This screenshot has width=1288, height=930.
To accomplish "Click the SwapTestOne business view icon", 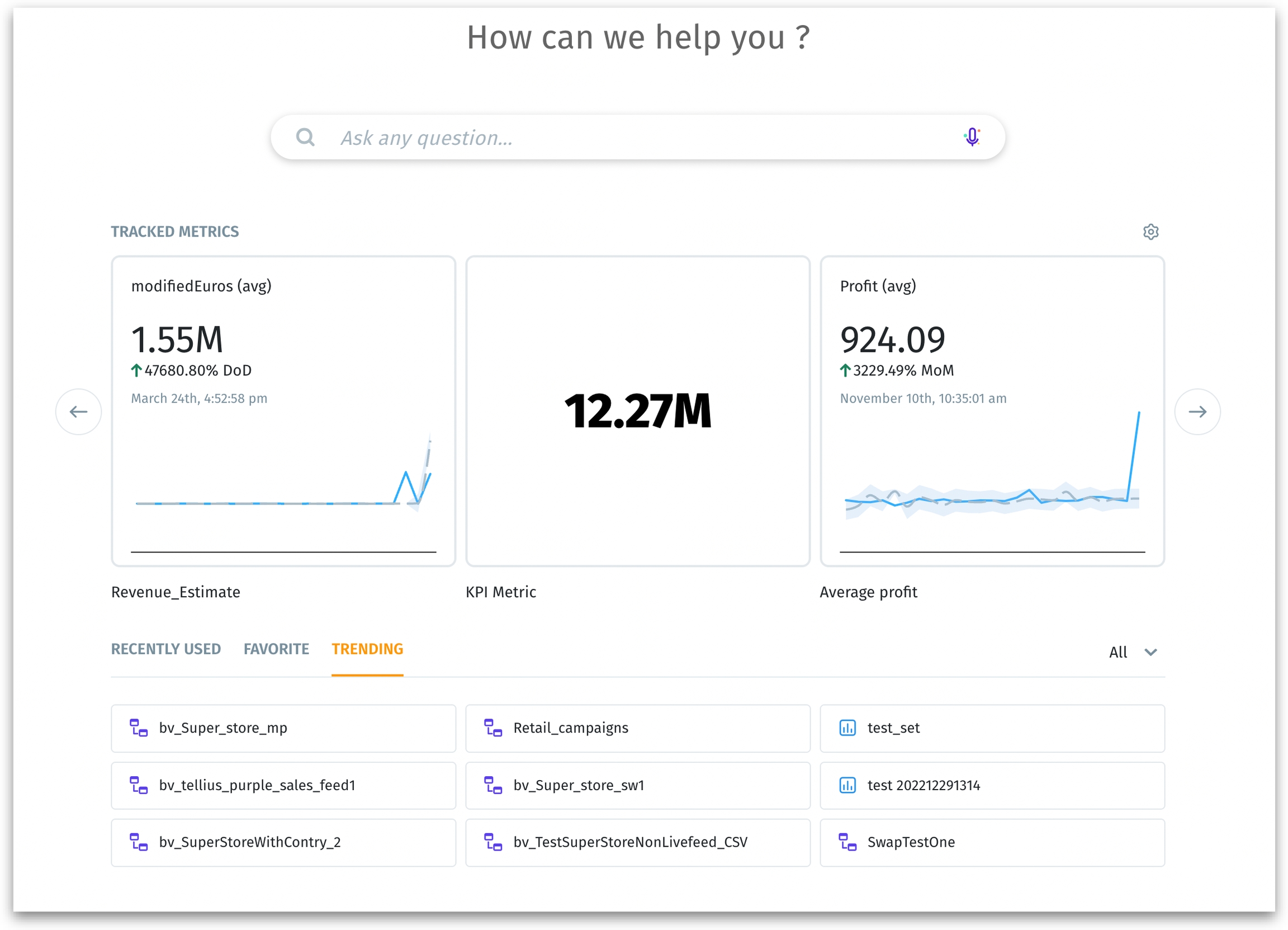I will click(847, 842).
